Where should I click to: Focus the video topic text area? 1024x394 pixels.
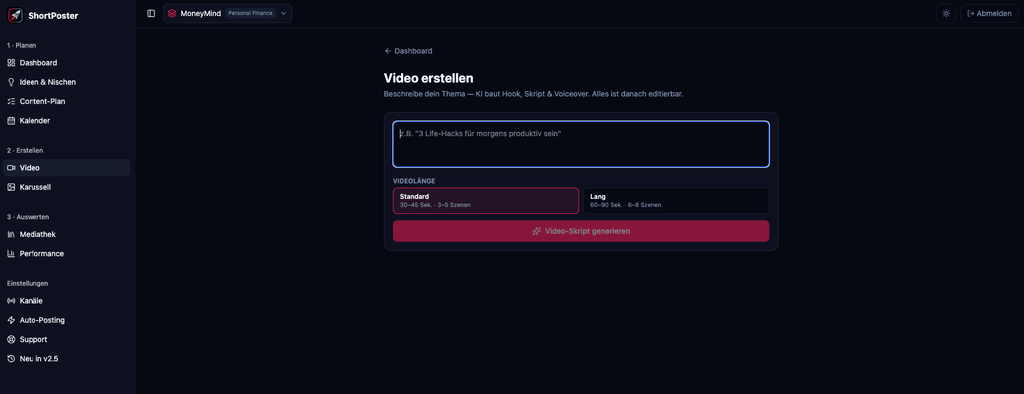(x=581, y=144)
